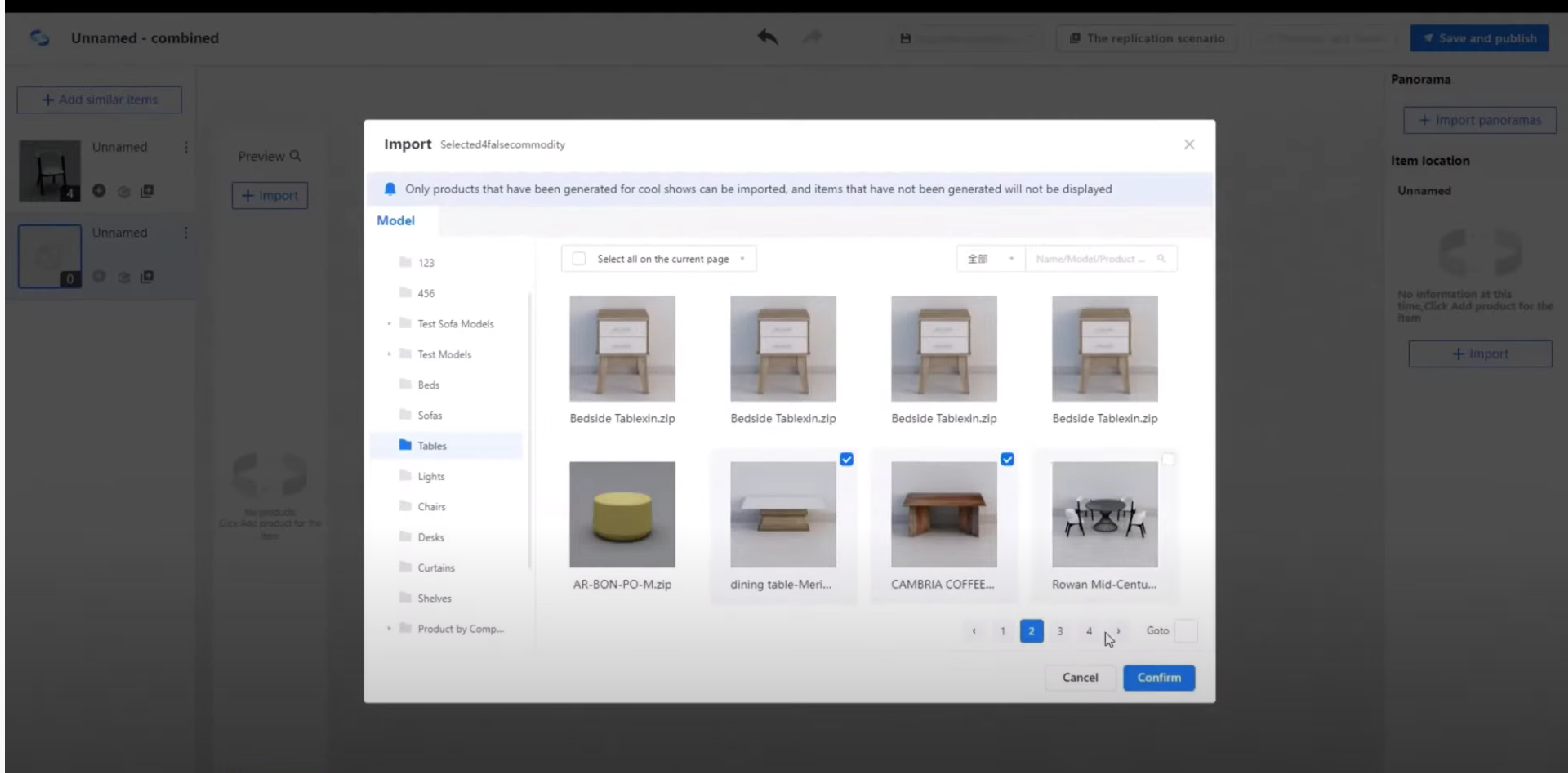Expand the Product by Comp... folder
The height and width of the screenshot is (773, 1568).
click(x=388, y=629)
